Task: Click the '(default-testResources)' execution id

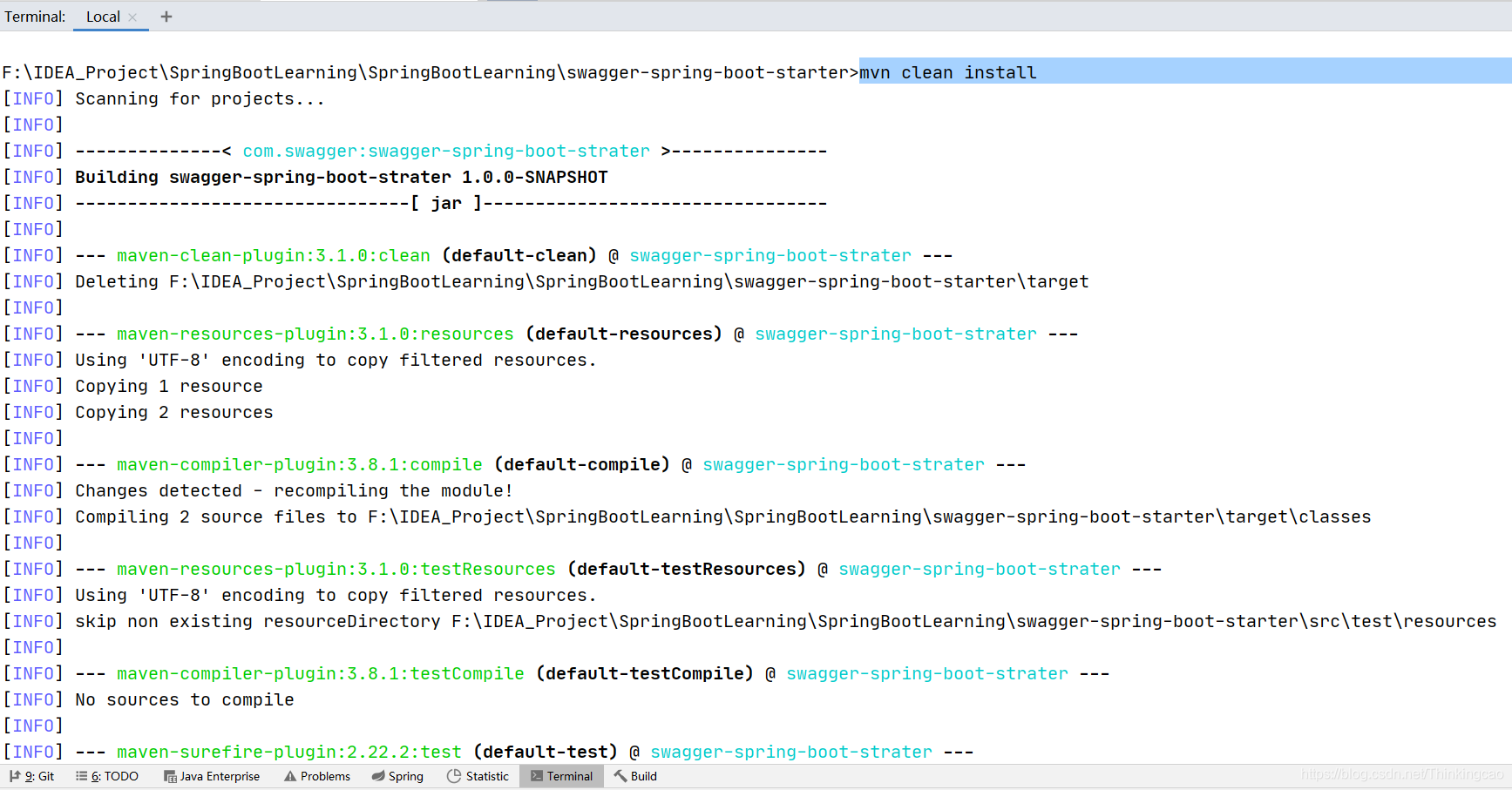Action: click(687, 569)
